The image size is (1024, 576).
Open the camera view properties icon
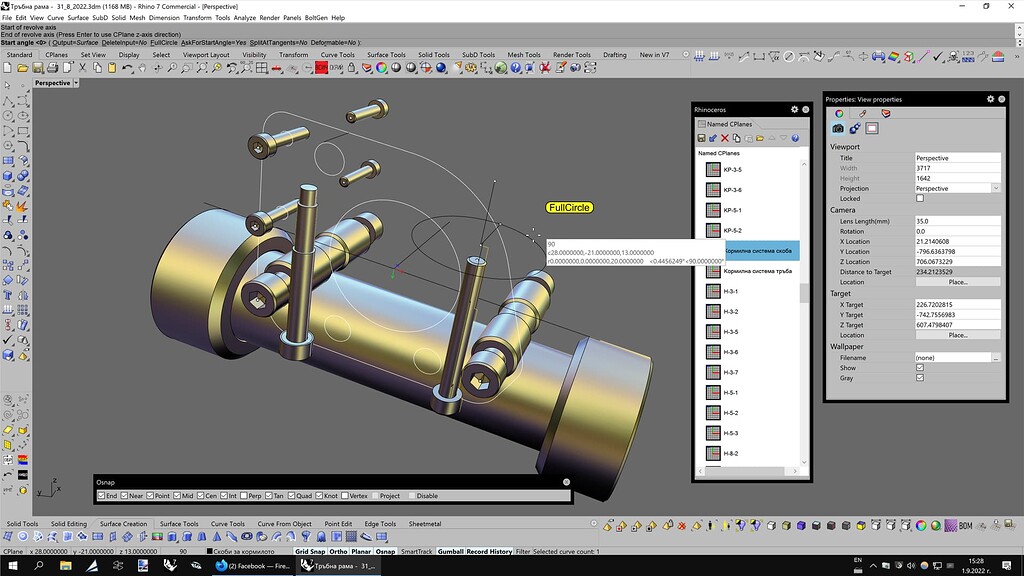pos(838,129)
